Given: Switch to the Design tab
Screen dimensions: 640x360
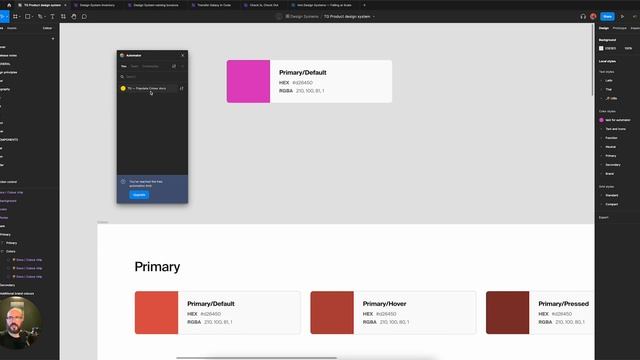Looking at the screenshot, I should pyautogui.click(x=604, y=28).
